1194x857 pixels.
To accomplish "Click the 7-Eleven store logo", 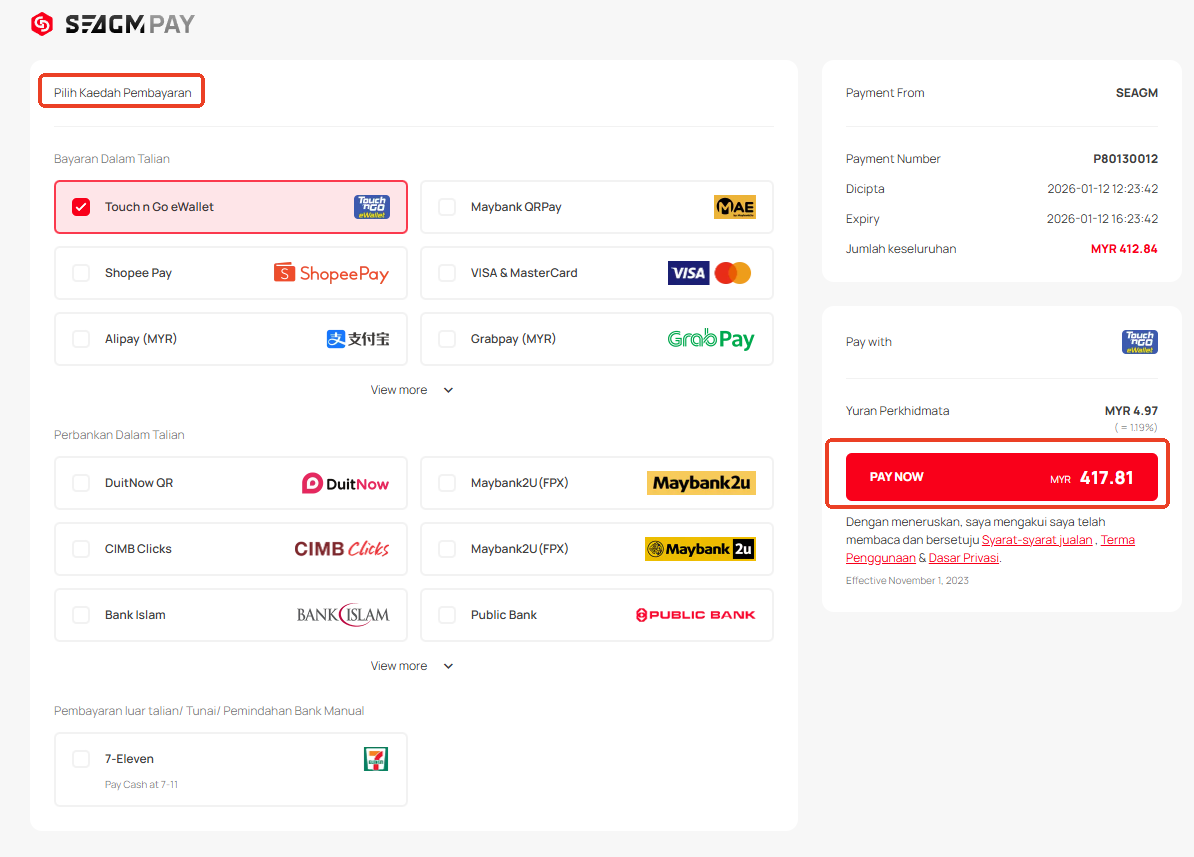I will (375, 759).
